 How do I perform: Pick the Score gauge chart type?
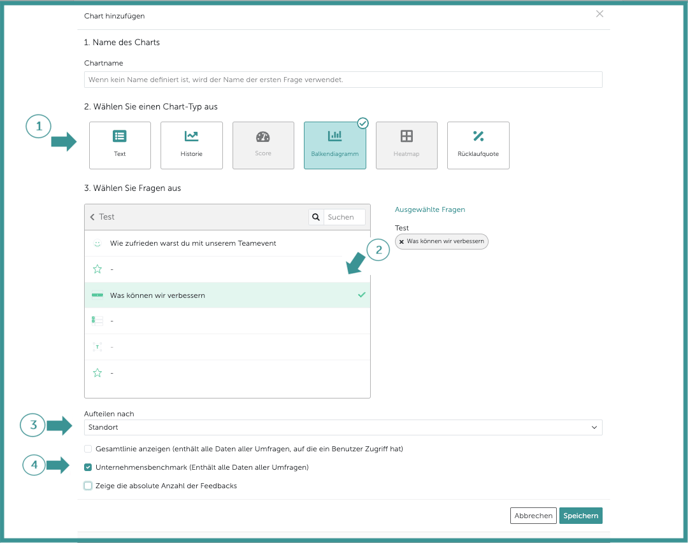point(263,145)
